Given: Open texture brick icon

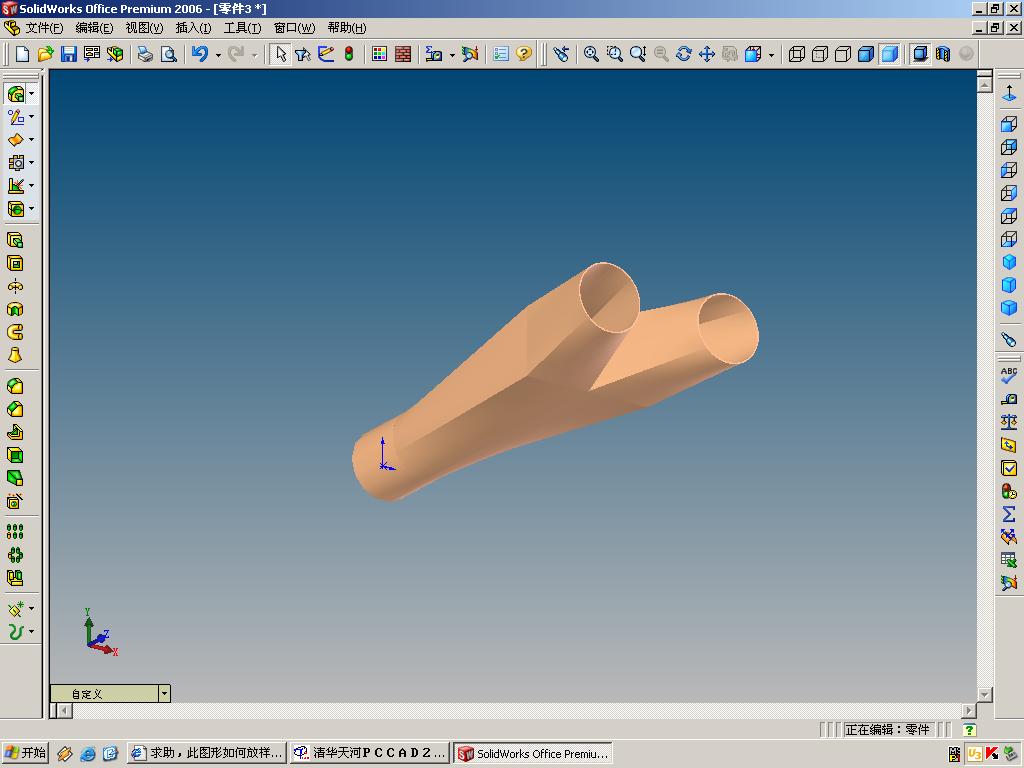Looking at the screenshot, I should click(403, 54).
